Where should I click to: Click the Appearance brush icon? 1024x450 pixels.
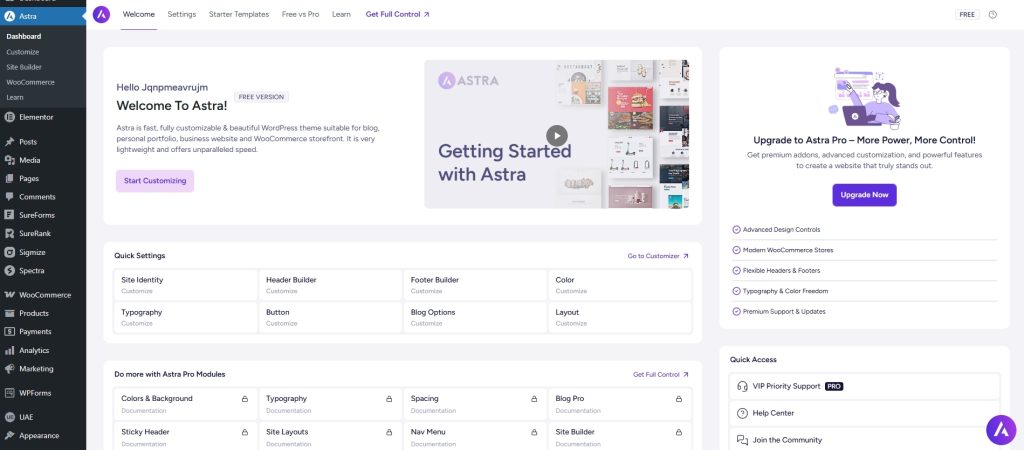coord(9,436)
